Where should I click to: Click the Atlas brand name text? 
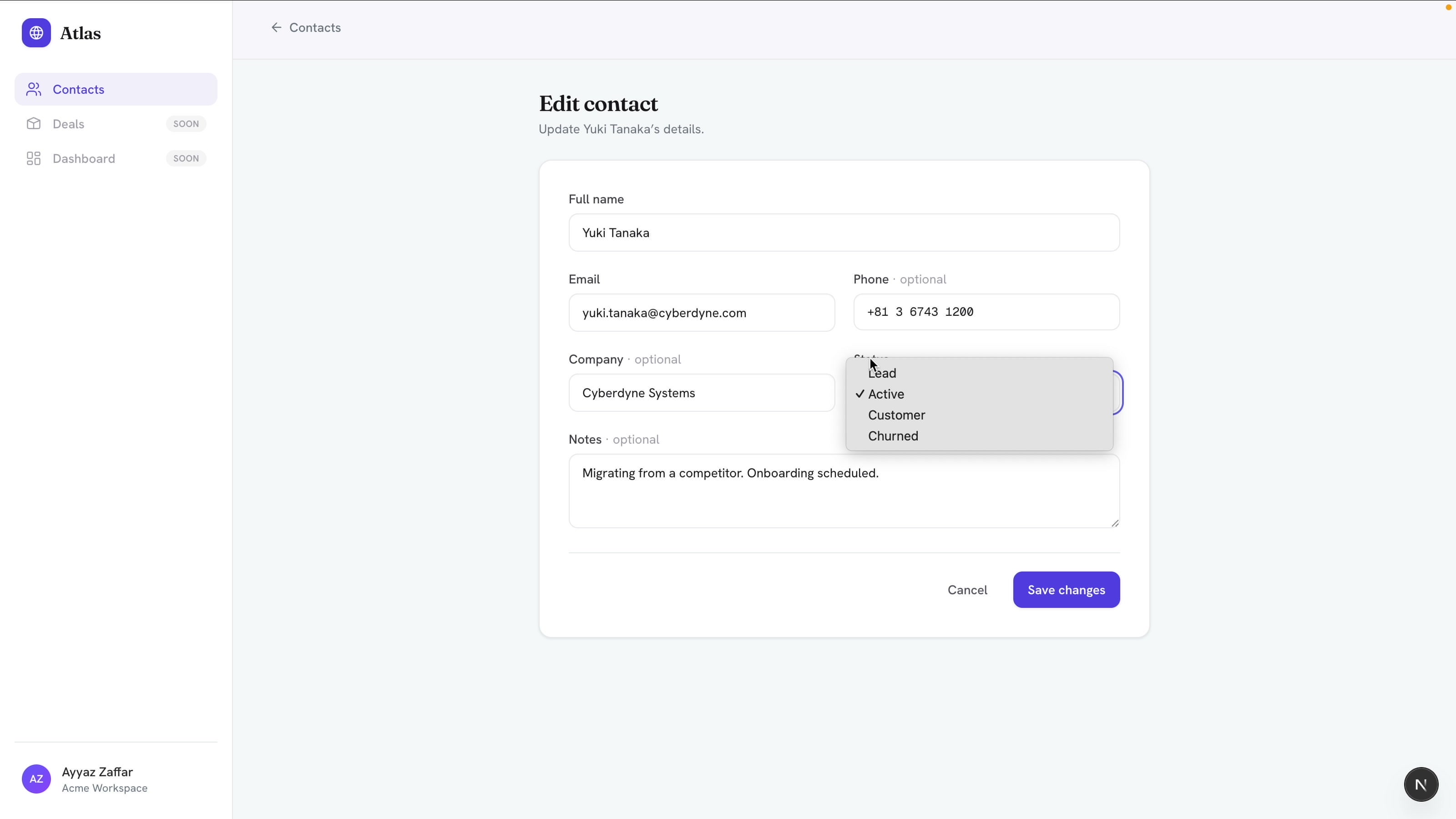80,33
